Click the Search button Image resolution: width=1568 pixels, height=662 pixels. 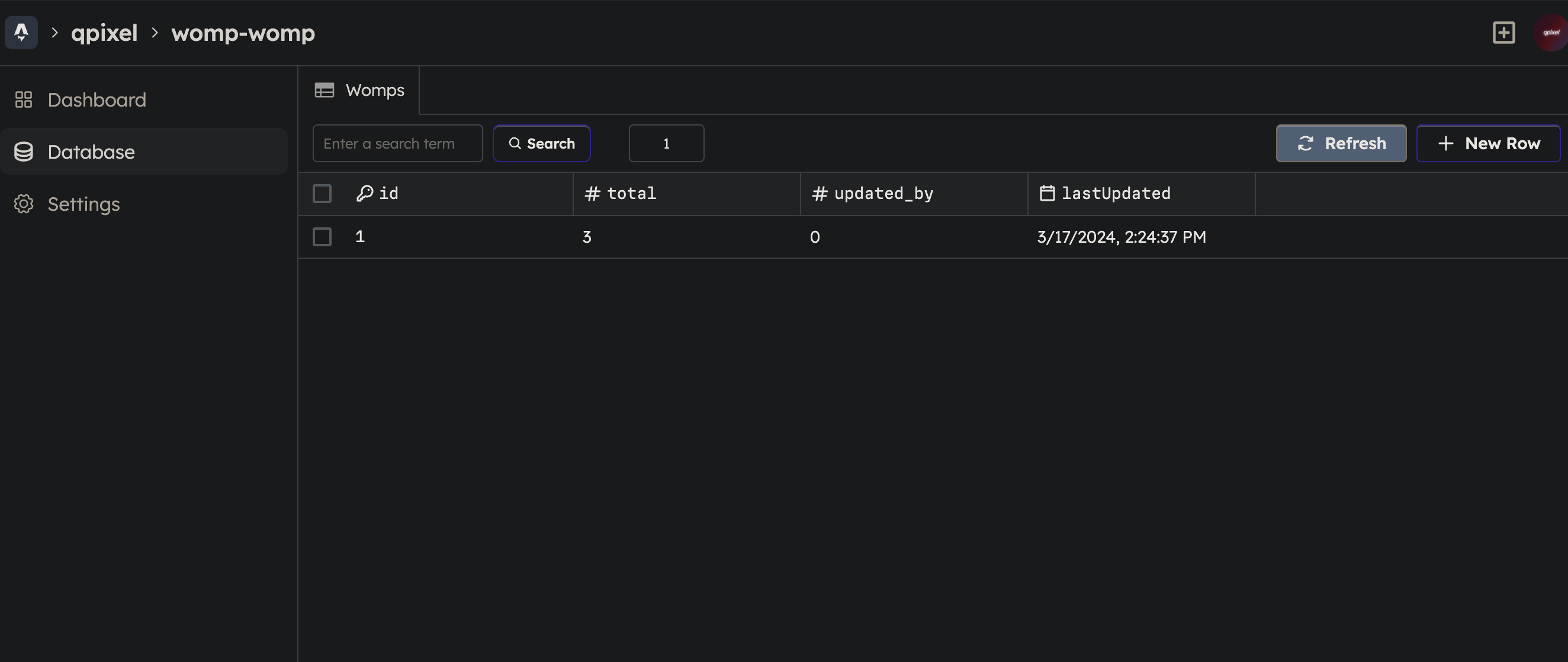tap(542, 144)
